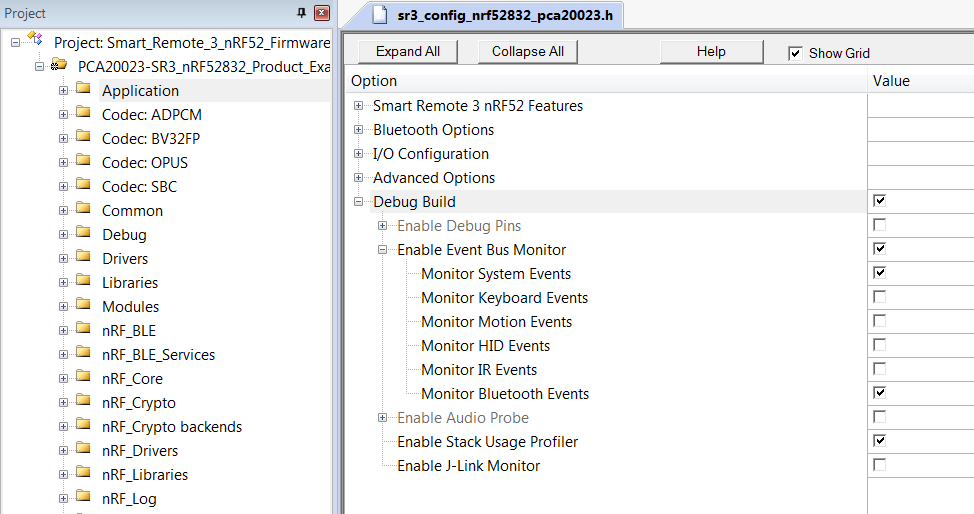Click the nRF_Drivers folder icon
Viewport: 974px width, 514px height.
pos(83,449)
